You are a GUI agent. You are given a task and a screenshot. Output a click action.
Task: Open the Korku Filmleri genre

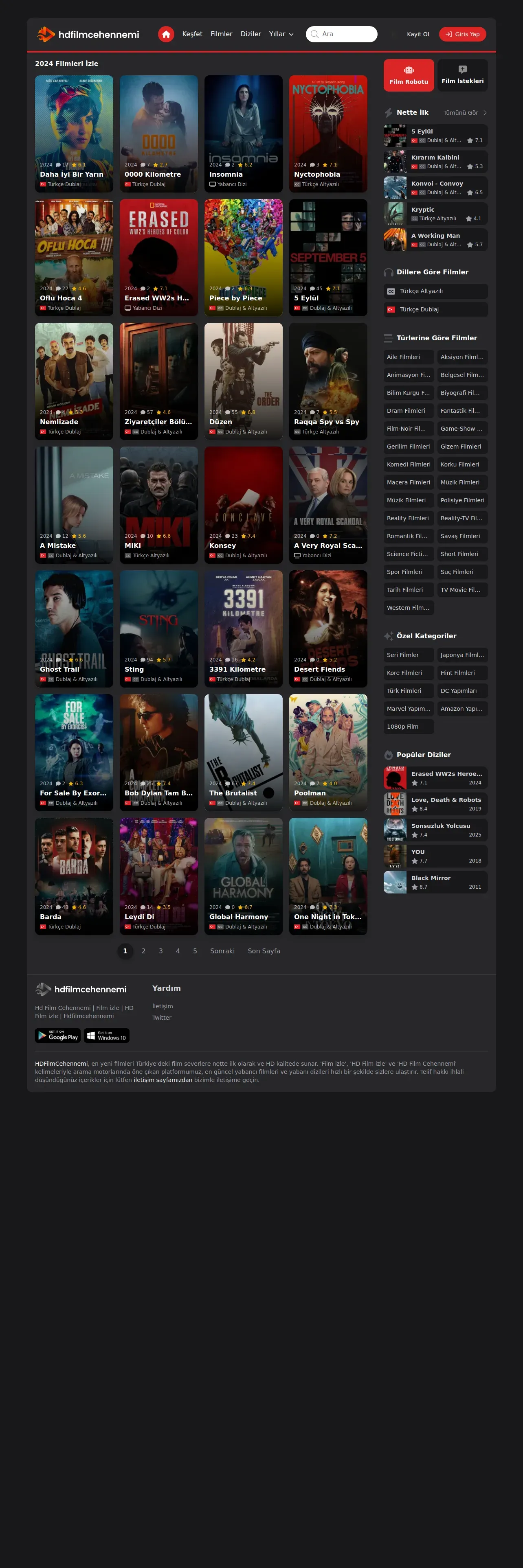pos(462,464)
